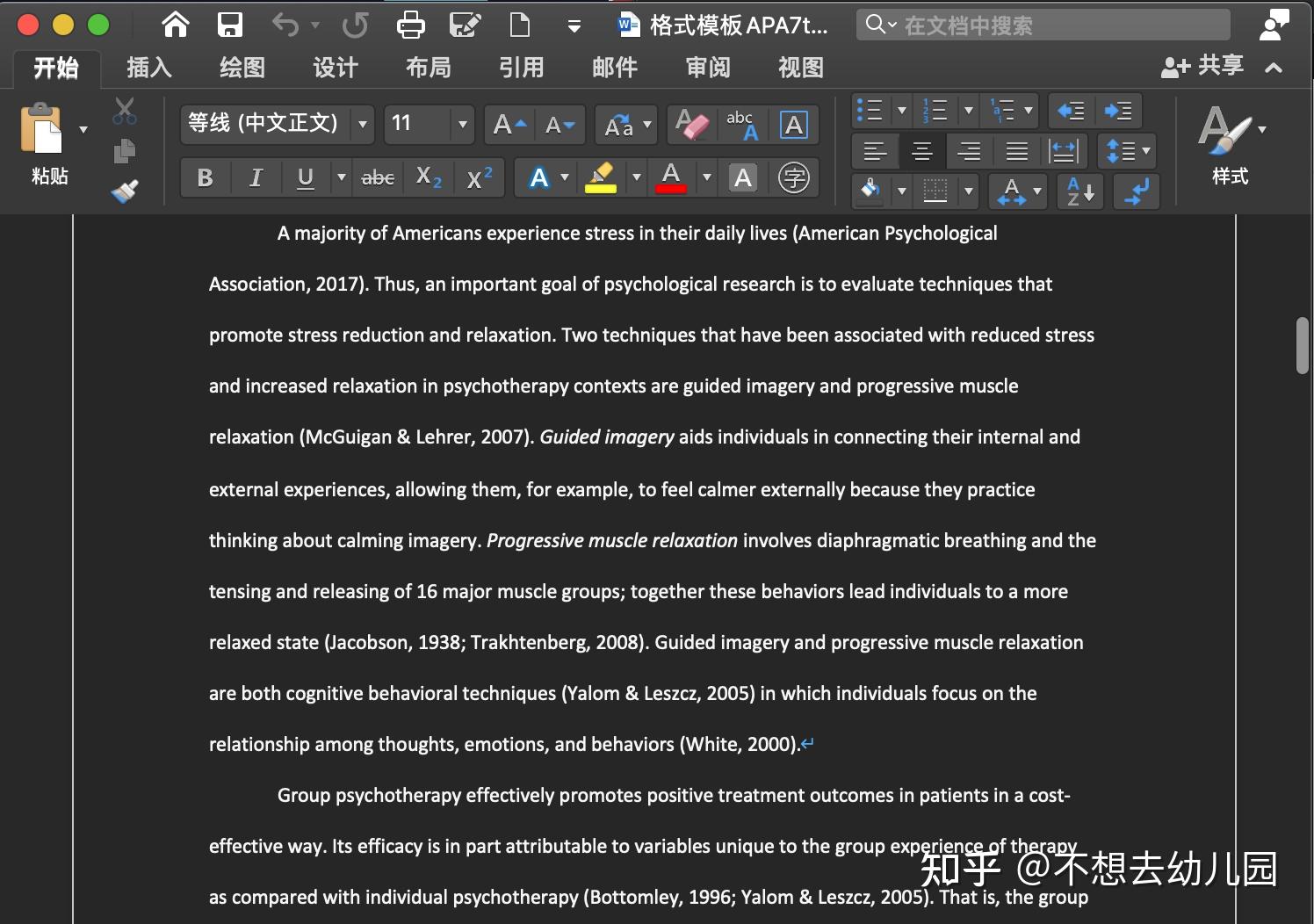Redo the last action
Screen dimensions: 1314x924
(356, 25)
